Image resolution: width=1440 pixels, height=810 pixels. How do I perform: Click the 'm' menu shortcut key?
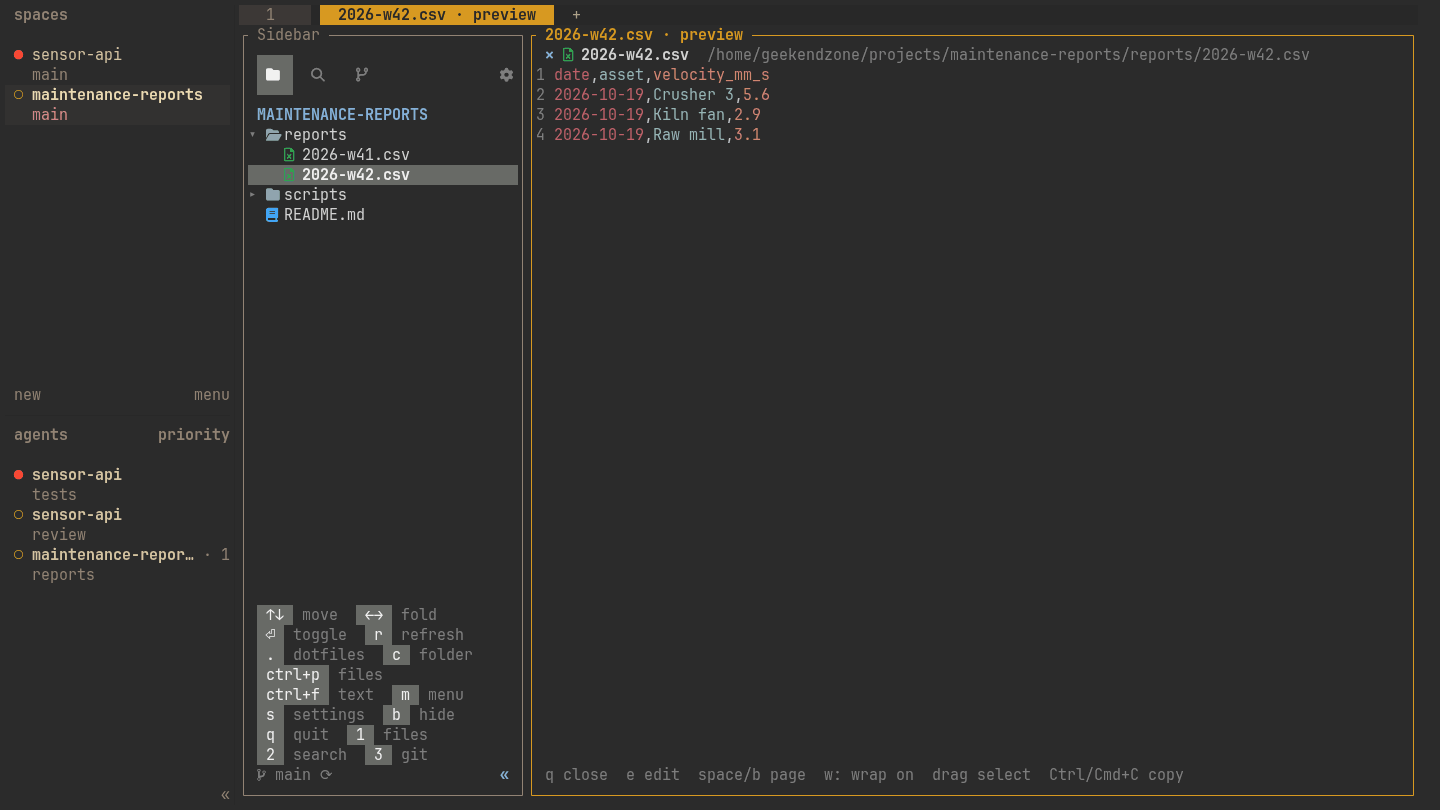pos(405,695)
